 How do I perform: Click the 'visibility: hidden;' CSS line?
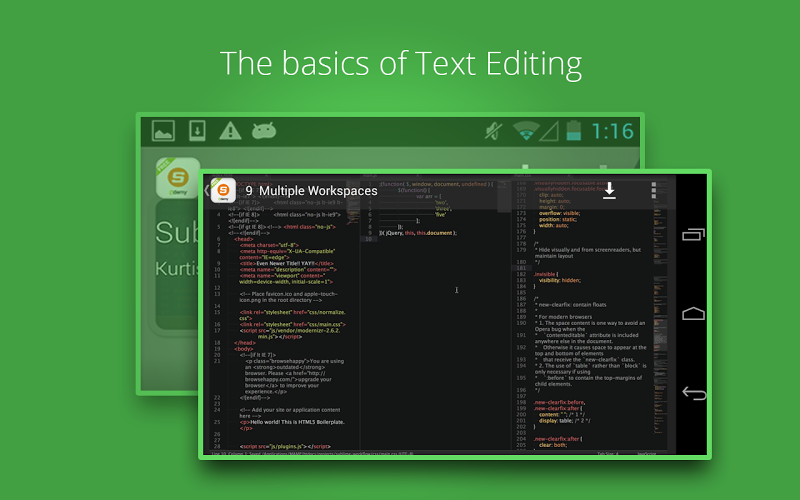560,280
